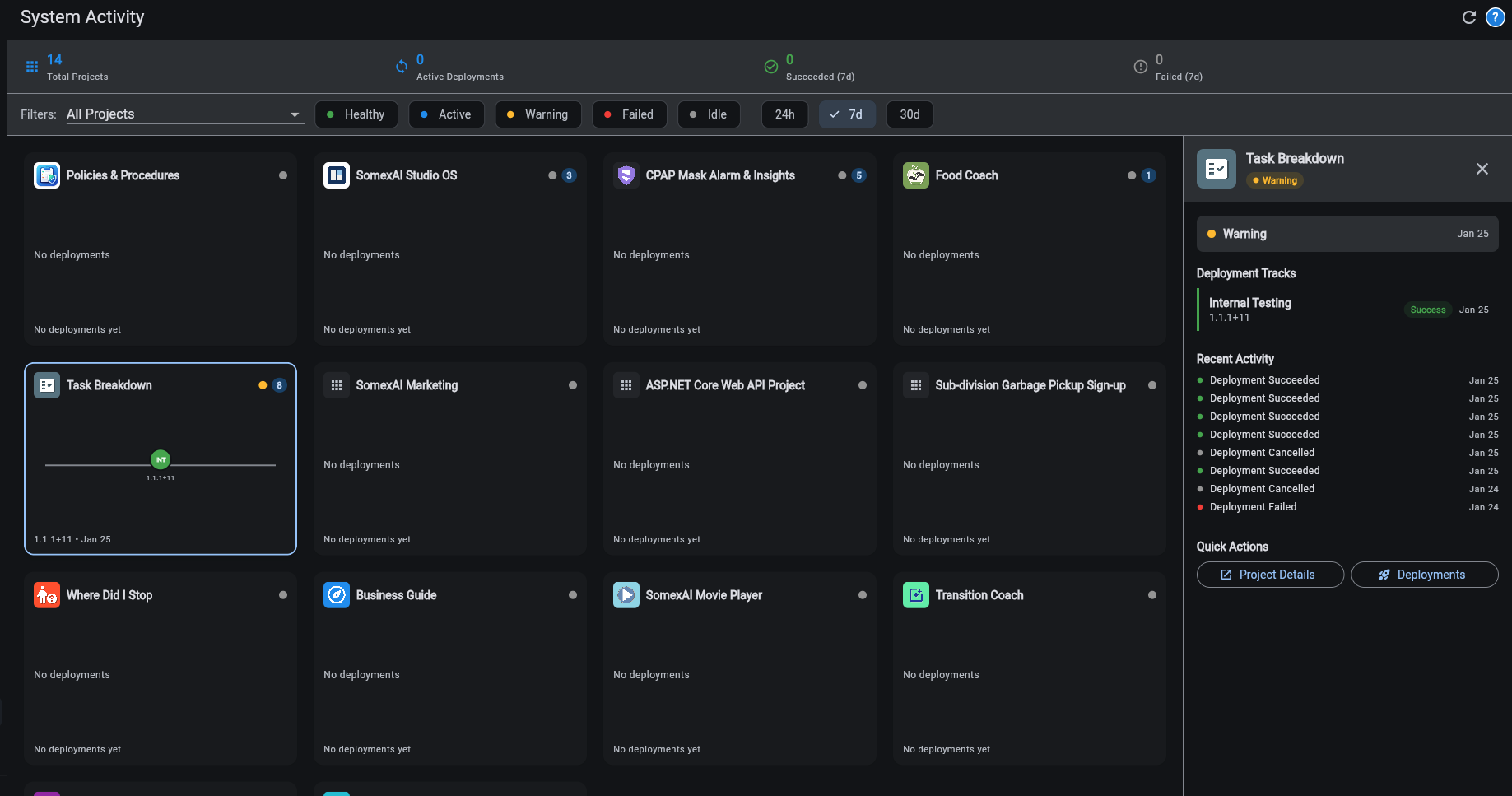Enable the Idle filter chip
The height and width of the screenshot is (796, 1512).
tap(709, 114)
